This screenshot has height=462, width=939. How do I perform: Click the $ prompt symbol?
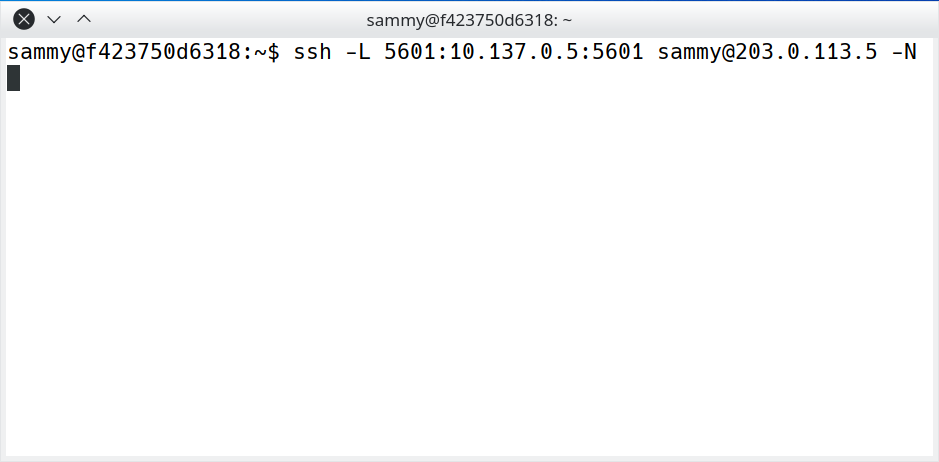[x=273, y=52]
